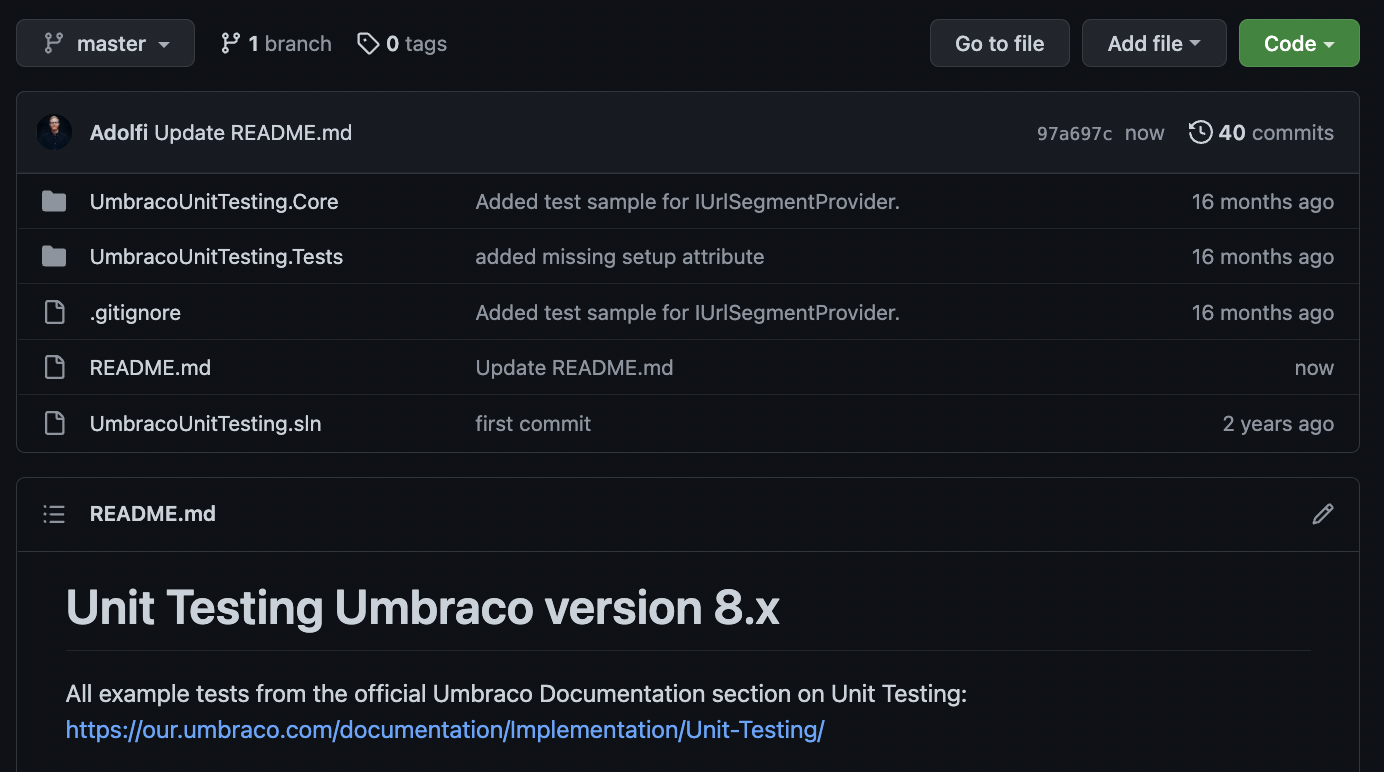Open commit 'added missing setup attribute'

pos(619,257)
